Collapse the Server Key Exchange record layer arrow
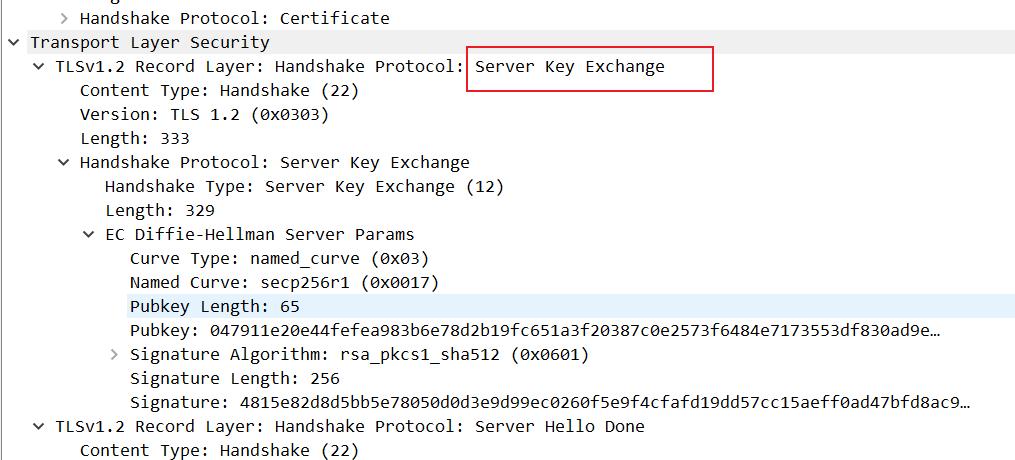 click(38, 66)
